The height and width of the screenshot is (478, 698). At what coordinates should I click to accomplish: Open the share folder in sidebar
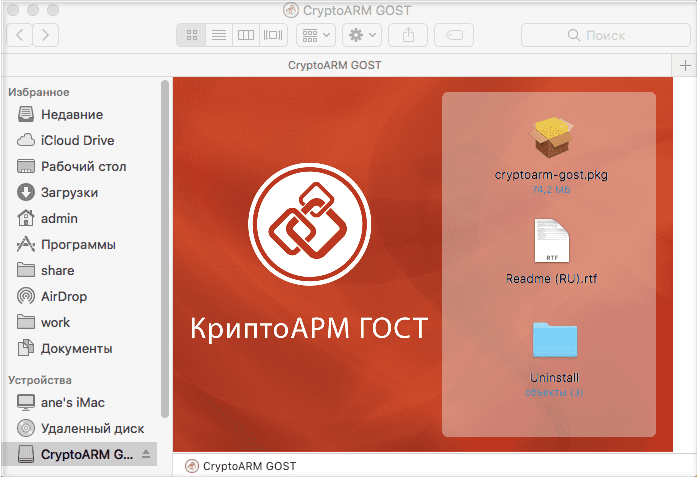point(45,270)
